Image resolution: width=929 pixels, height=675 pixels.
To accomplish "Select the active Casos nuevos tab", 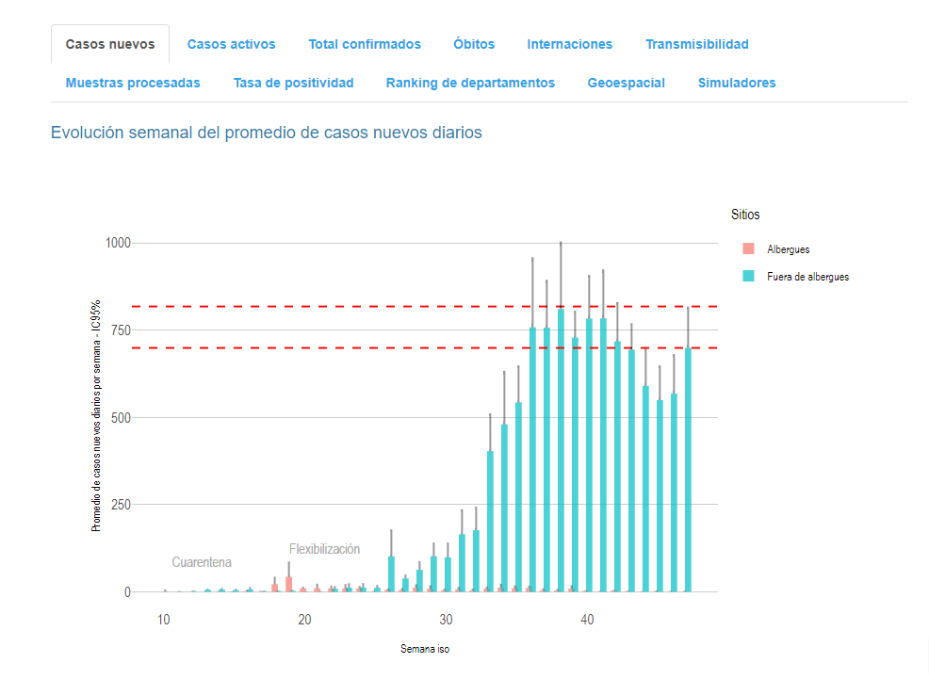I will [110, 44].
